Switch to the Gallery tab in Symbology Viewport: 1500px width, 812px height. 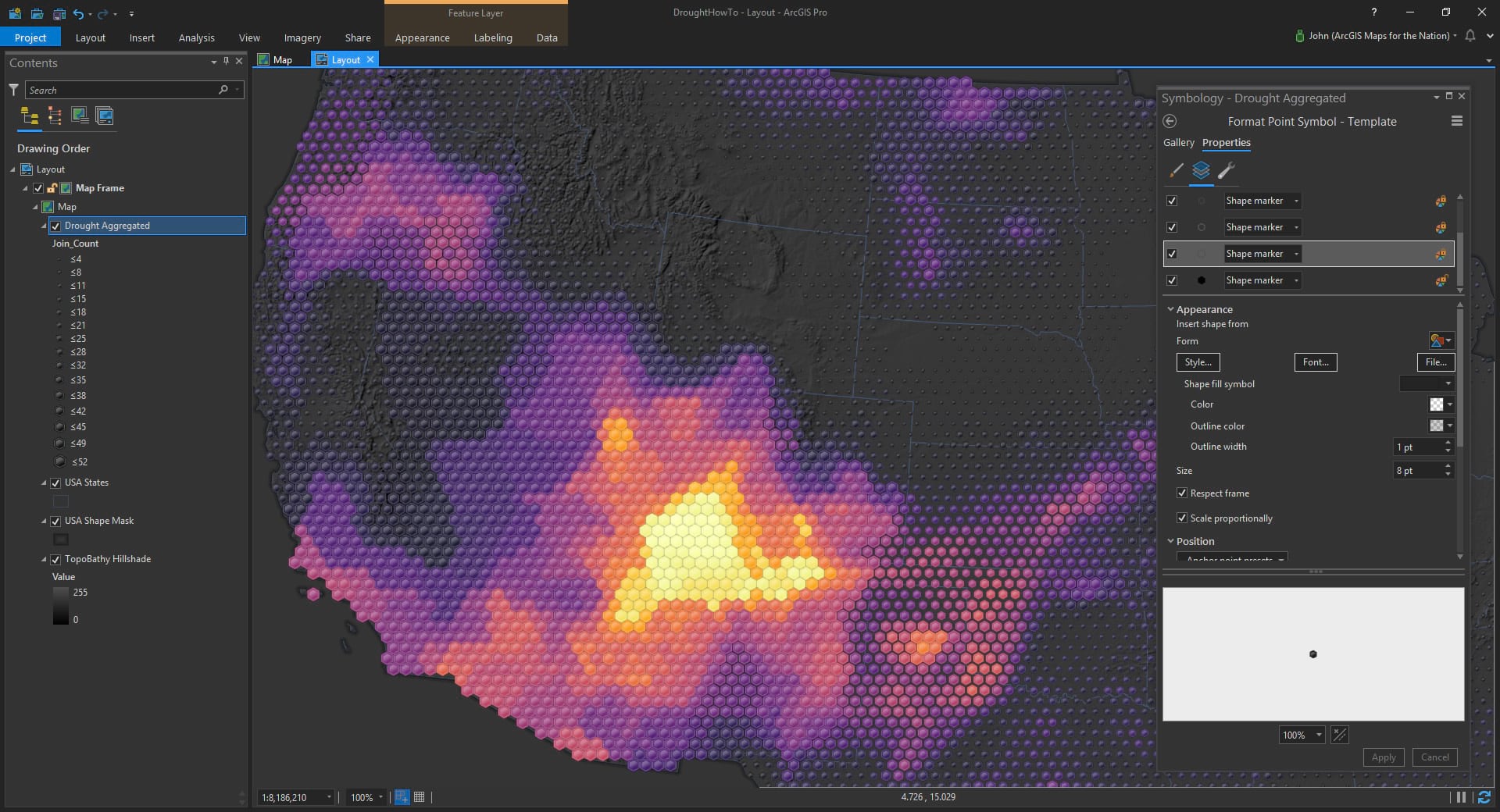1178,143
